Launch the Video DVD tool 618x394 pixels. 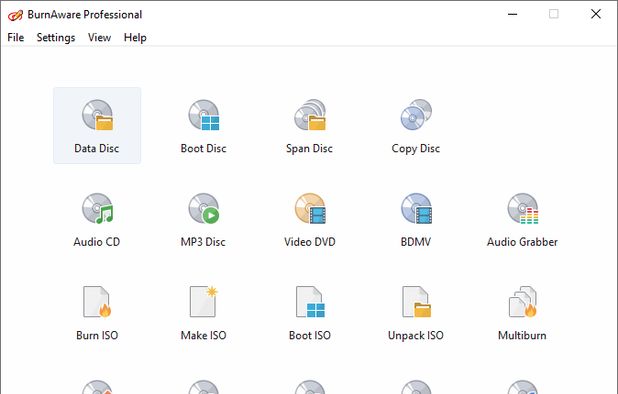click(x=310, y=219)
